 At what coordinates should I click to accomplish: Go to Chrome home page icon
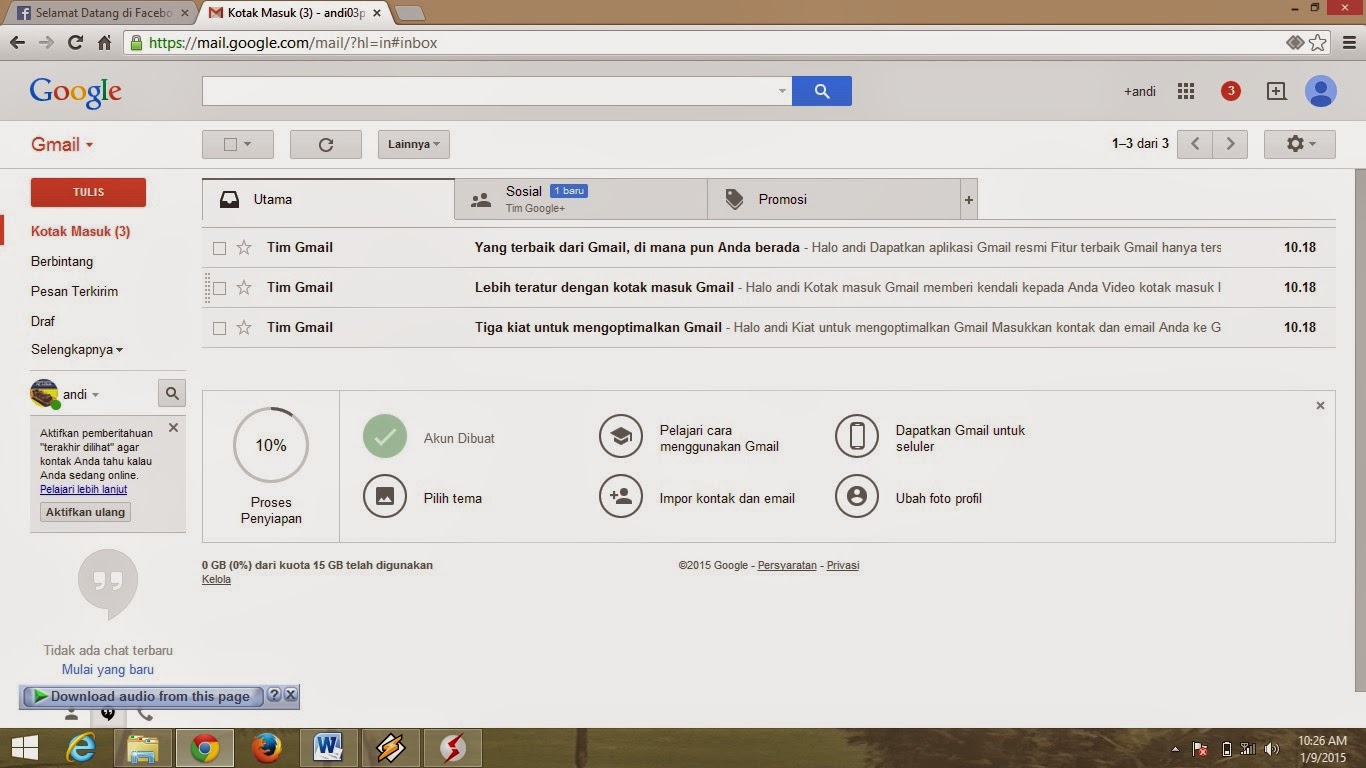[104, 43]
